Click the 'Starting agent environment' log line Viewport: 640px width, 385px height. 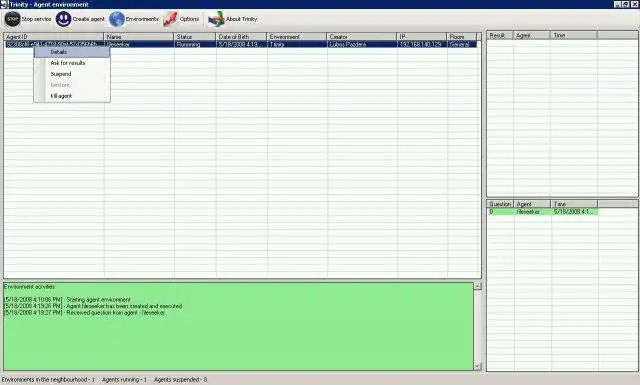[x=67, y=299]
